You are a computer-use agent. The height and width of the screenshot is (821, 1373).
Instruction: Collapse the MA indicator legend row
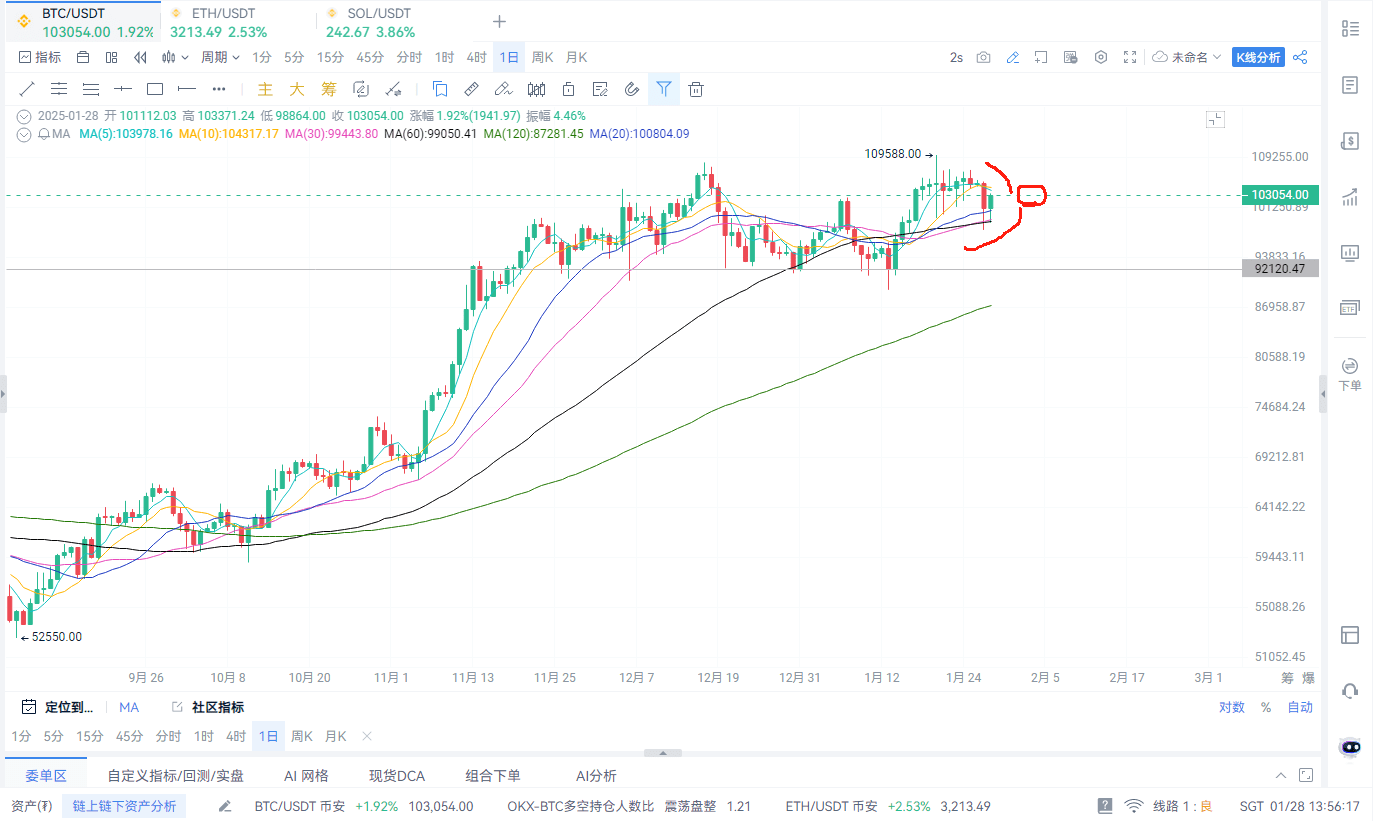tap(24, 133)
